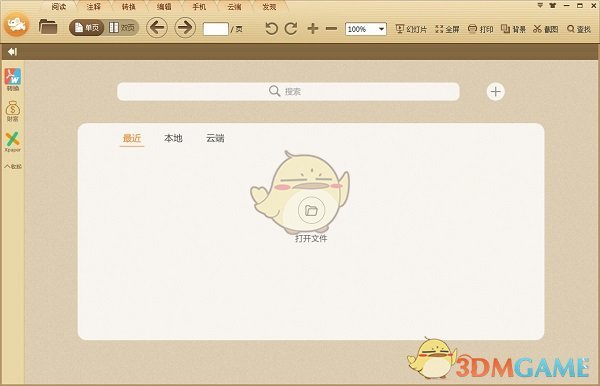This screenshot has height=386, width=600.
Task: Click the magnifier icon in the search bar
Action: tap(274, 91)
